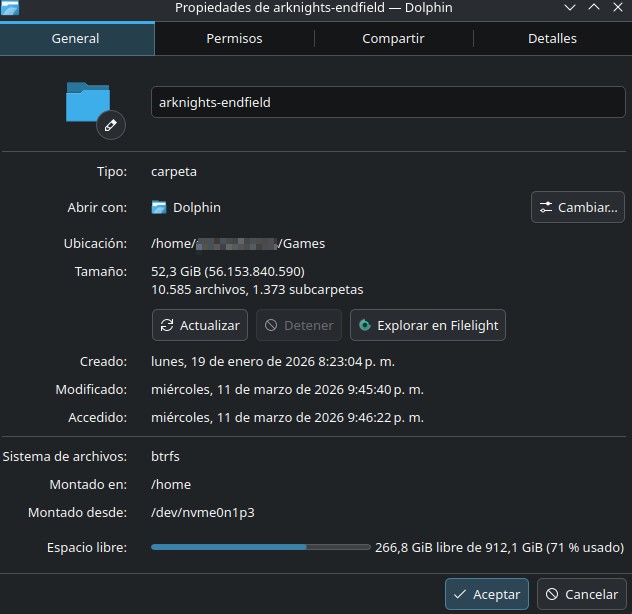Click the blue folder thumbnail
632x614 pixels.
click(87, 102)
